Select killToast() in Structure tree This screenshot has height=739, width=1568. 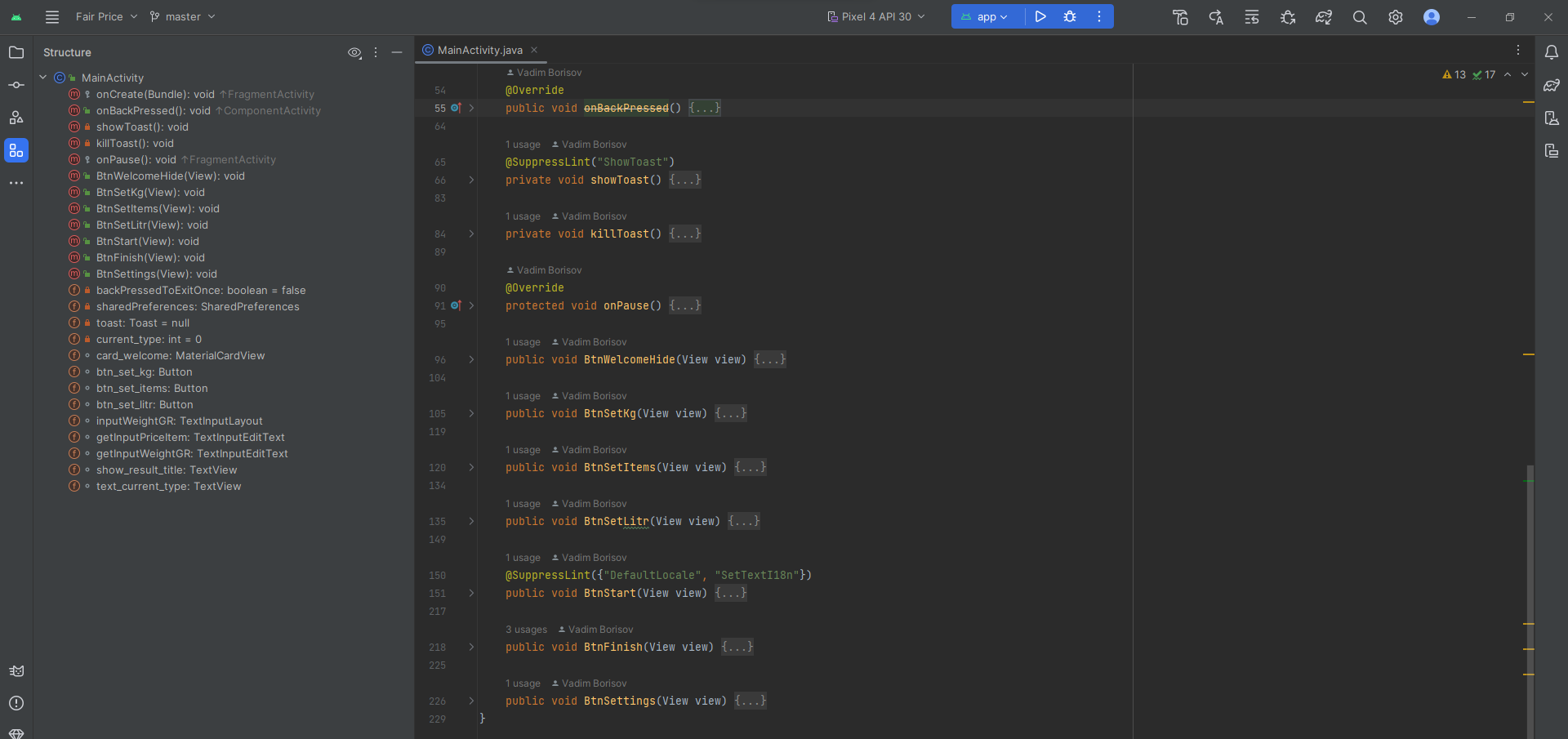(x=135, y=143)
